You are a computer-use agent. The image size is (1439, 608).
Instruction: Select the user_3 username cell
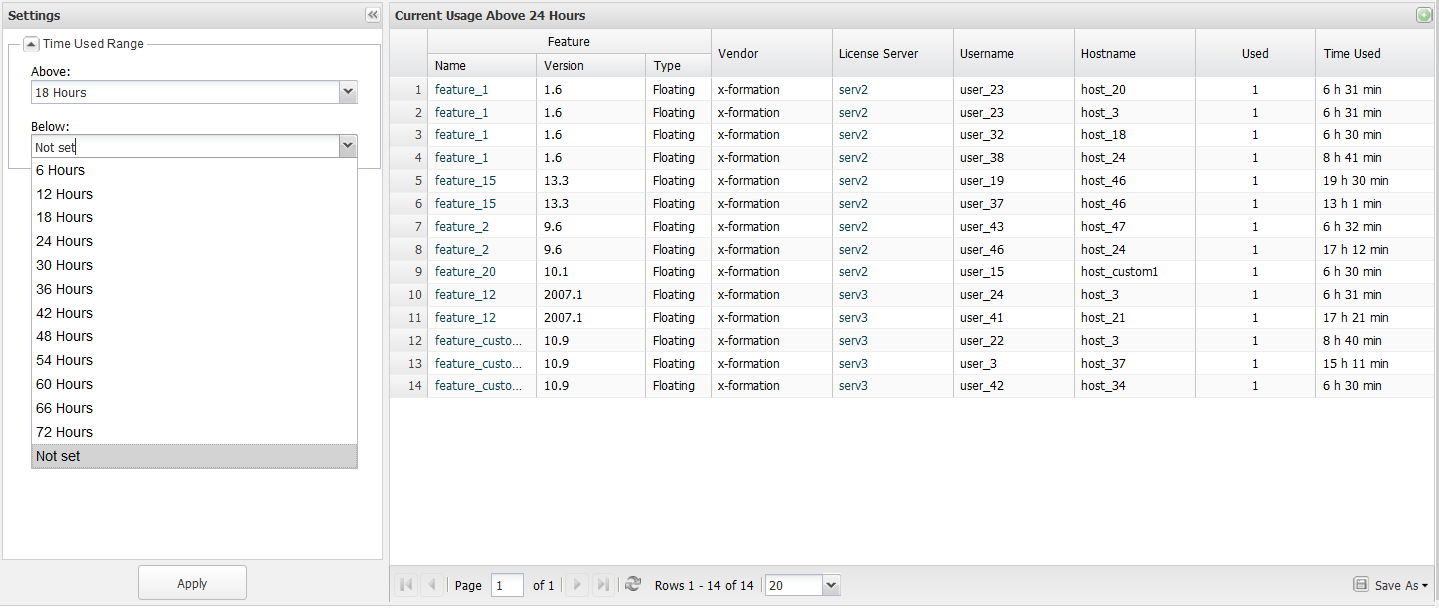pos(1013,364)
